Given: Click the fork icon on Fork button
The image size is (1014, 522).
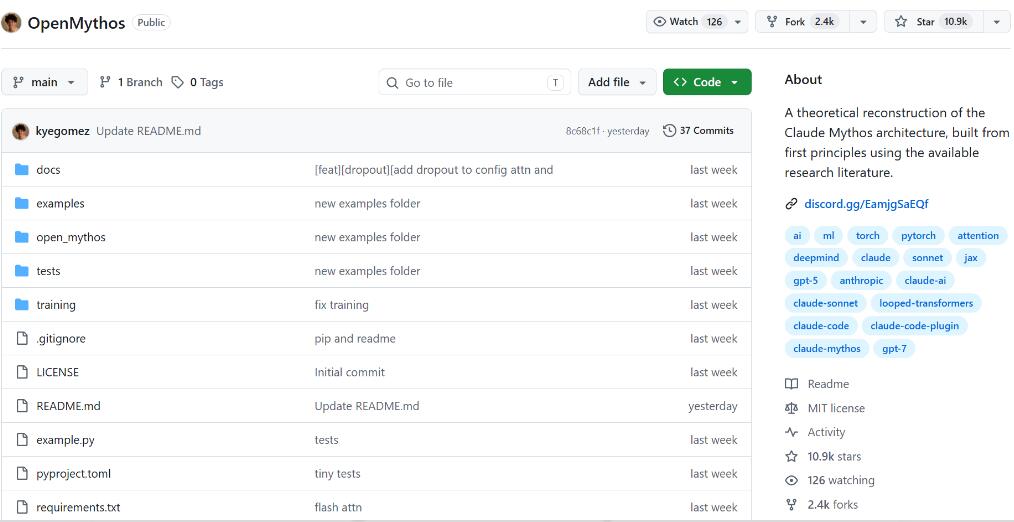Looking at the screenshot, I should (771, 22).
